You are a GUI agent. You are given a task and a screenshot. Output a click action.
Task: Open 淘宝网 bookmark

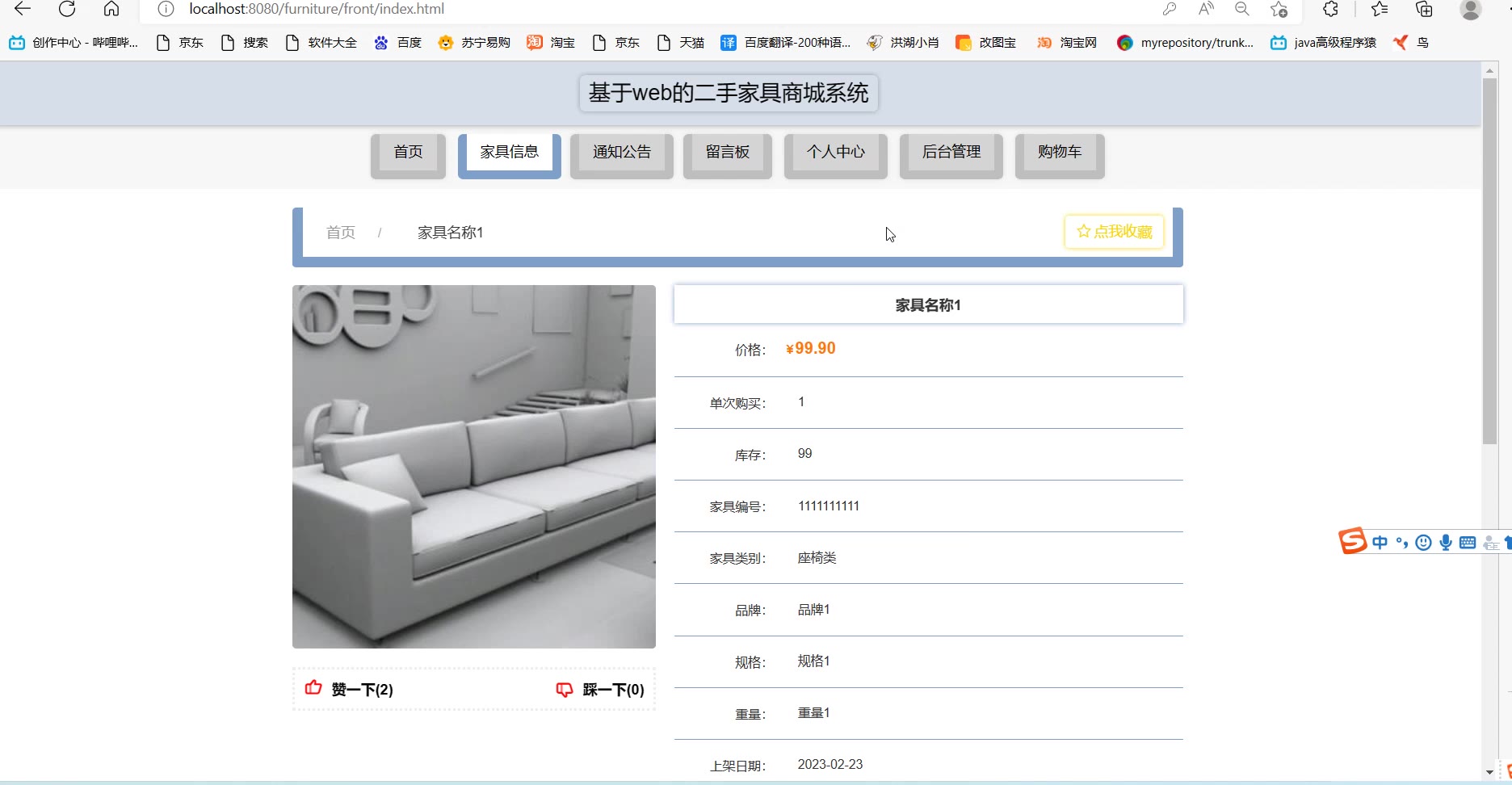(x=1067, y=43)
